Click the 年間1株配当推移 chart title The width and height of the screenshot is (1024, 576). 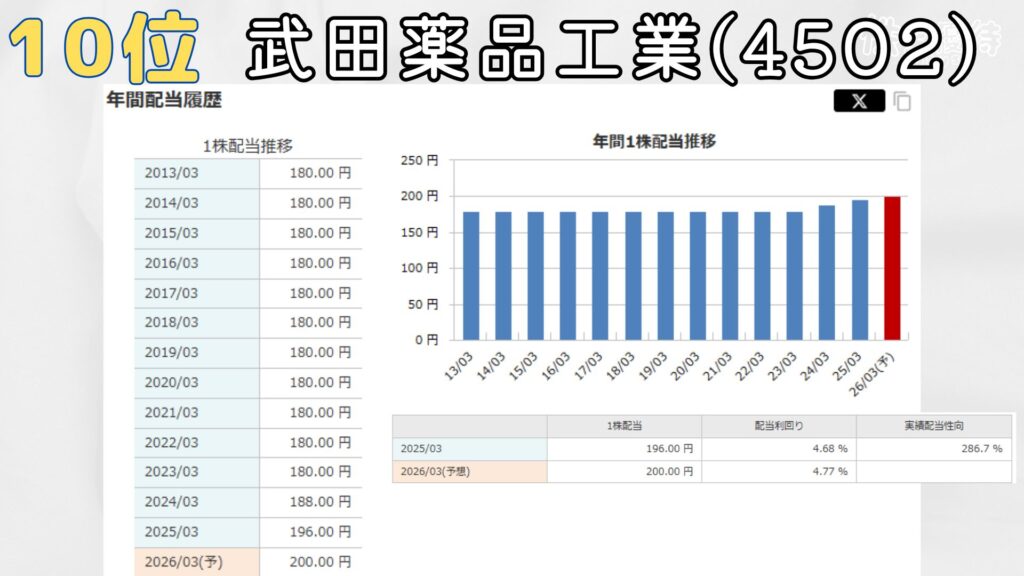click(x=654, y=141)
